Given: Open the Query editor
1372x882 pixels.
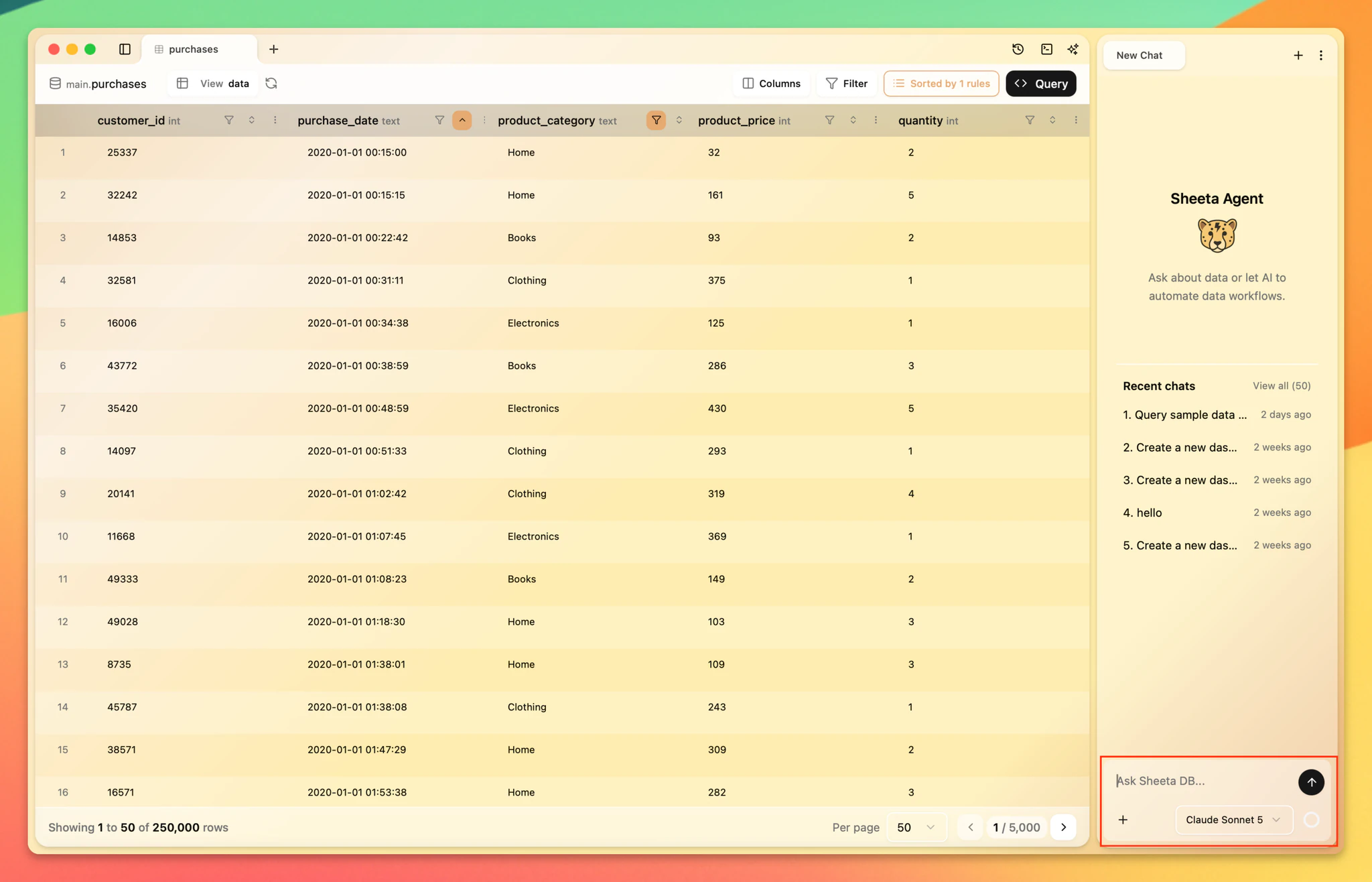Looking at the screenshot, I should pyautogui.click(x=1041, y=83).
